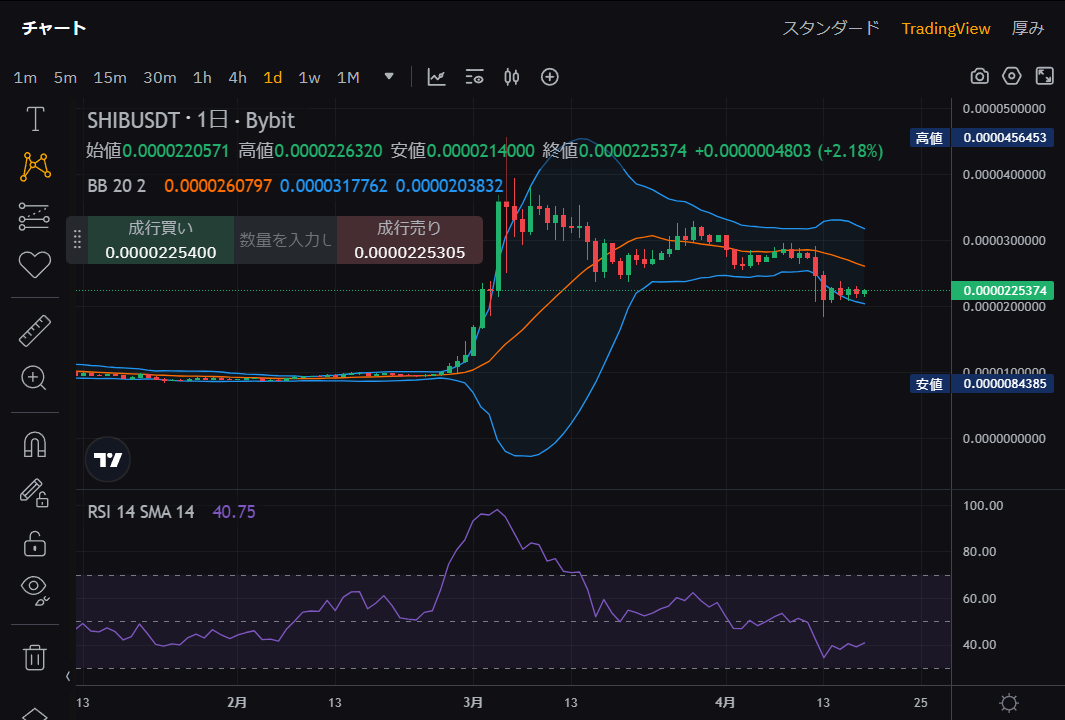
Task: Click current price label 0.0000225374 on axis
Action: pyautogui.click(x=1003, y=291)
